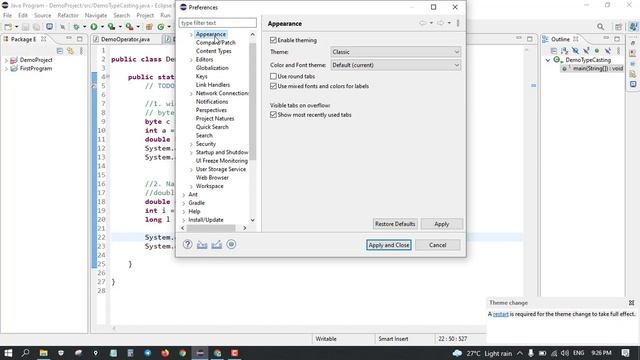This screenshot has height=360, width=640.
Task: Click the New file wizard toolbar icon
Action: [x=8, y=27]
